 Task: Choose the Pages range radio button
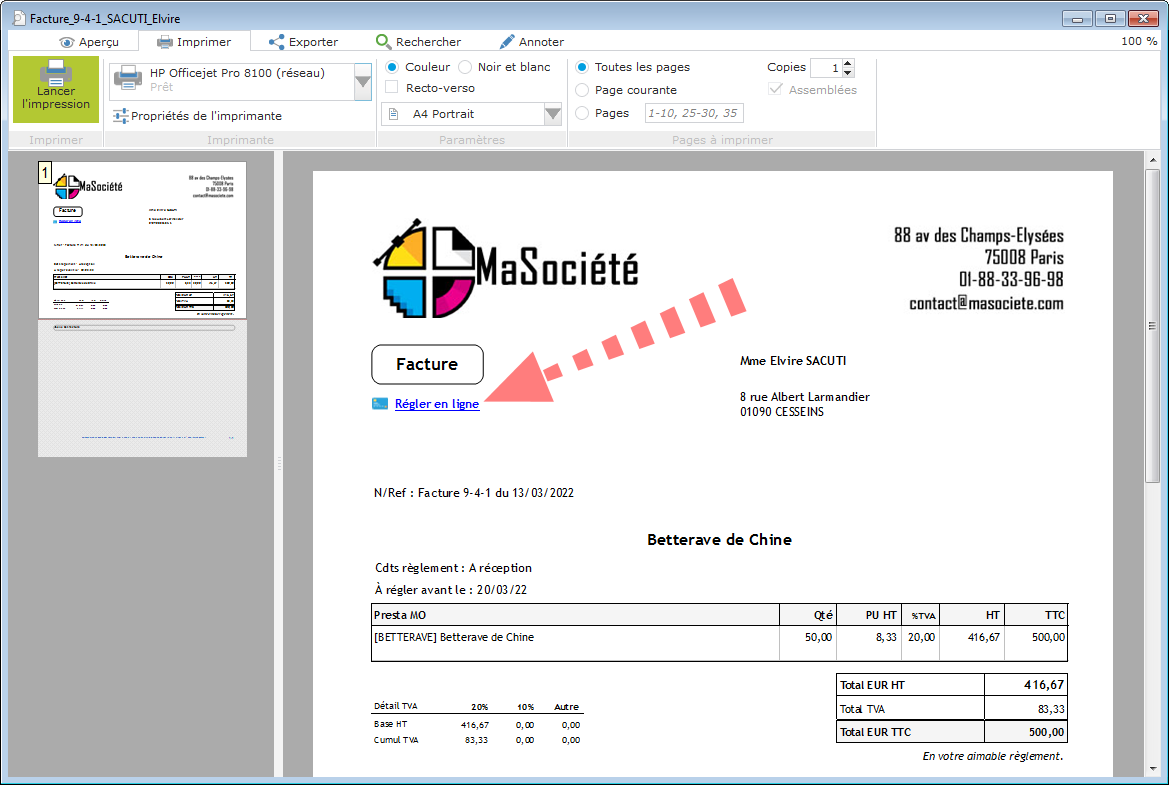tap(582, 113)
